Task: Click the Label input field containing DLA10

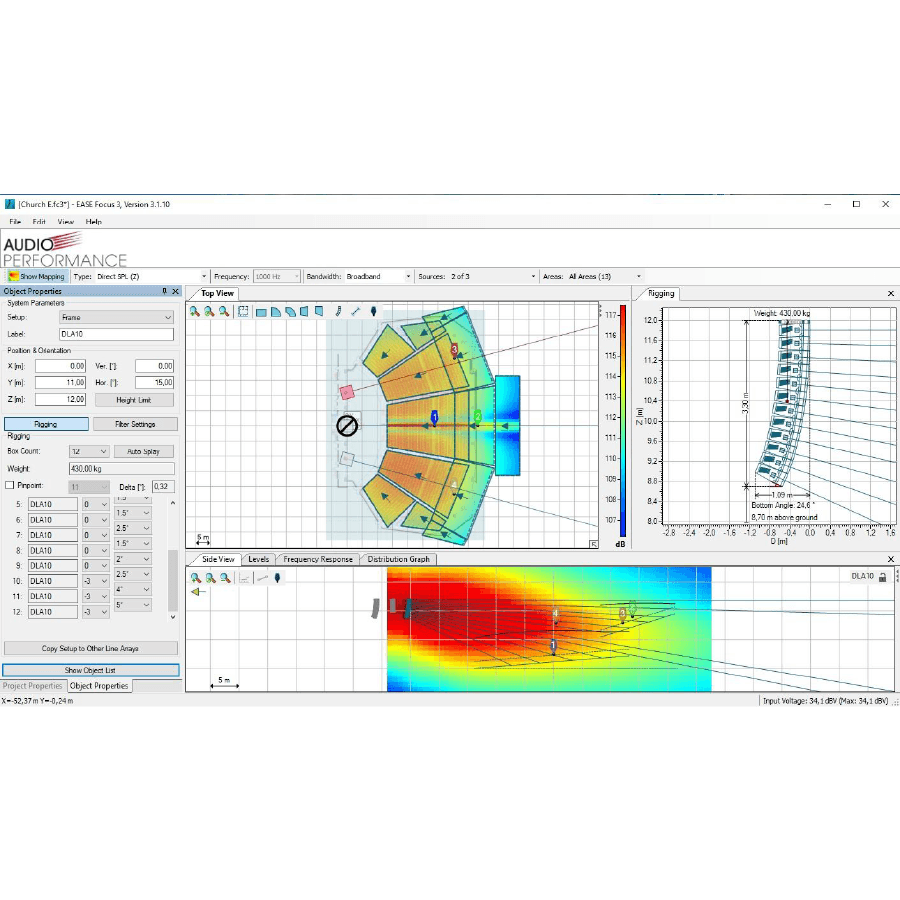Action: click(x=116, y=334)
